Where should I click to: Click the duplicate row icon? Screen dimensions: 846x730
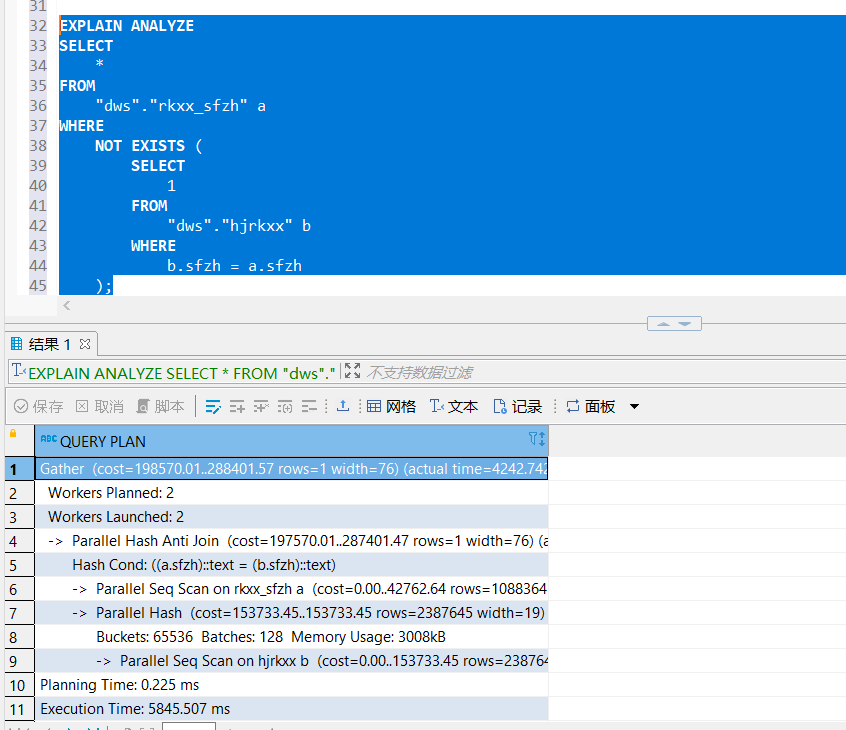tap(261, 407)
